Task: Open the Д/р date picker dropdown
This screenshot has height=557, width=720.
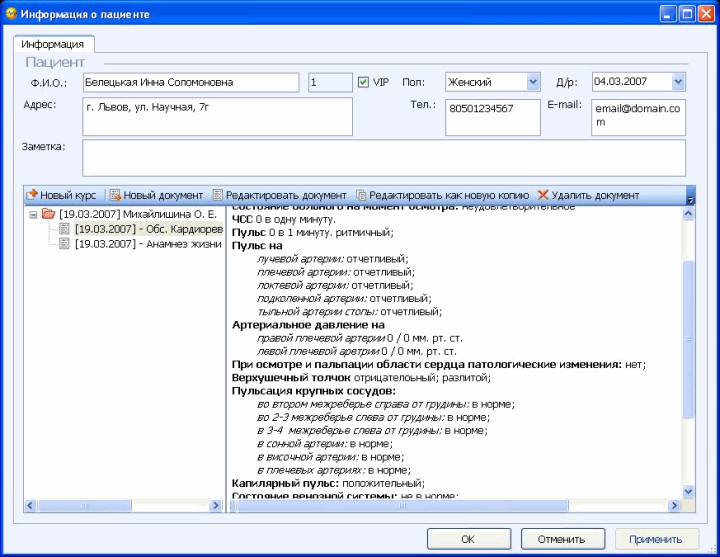Action: tap(679, 81)
